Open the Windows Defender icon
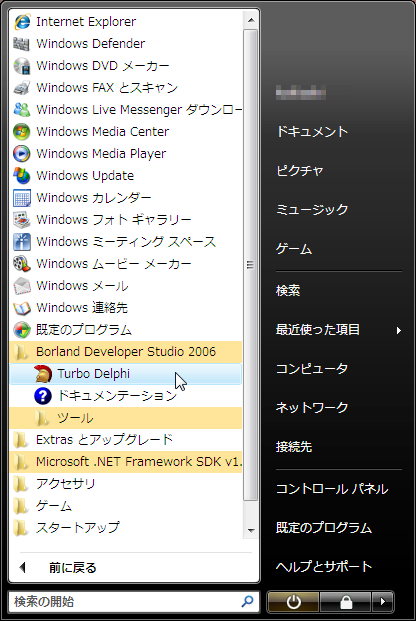Viewport: 416px width, 621px height. 21,44
